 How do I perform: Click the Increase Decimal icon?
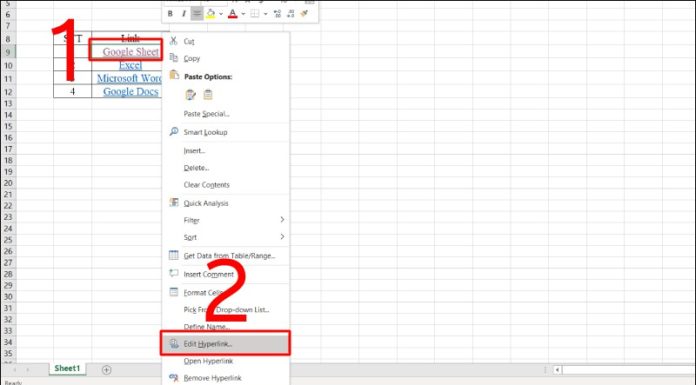277,14
